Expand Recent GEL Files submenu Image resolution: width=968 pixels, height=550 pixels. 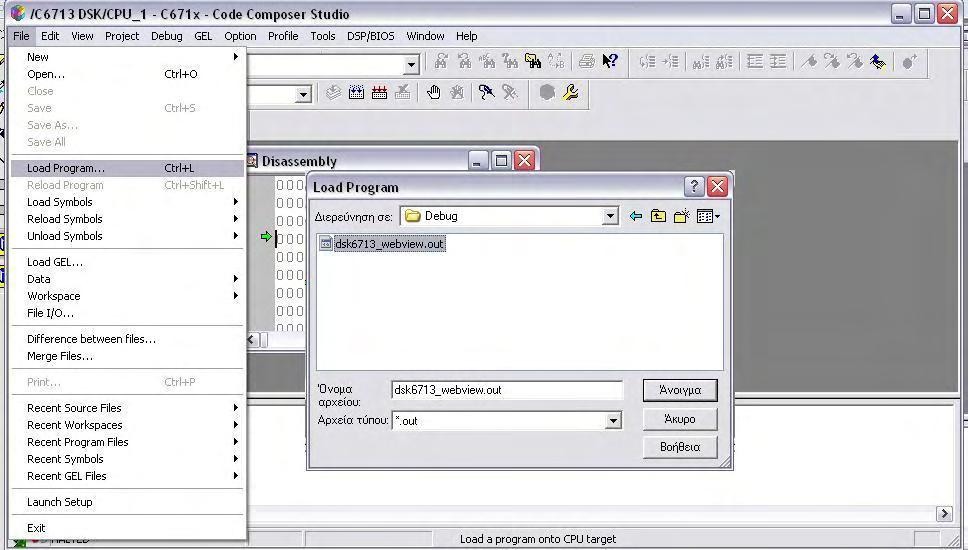click(x=127, y=476)
